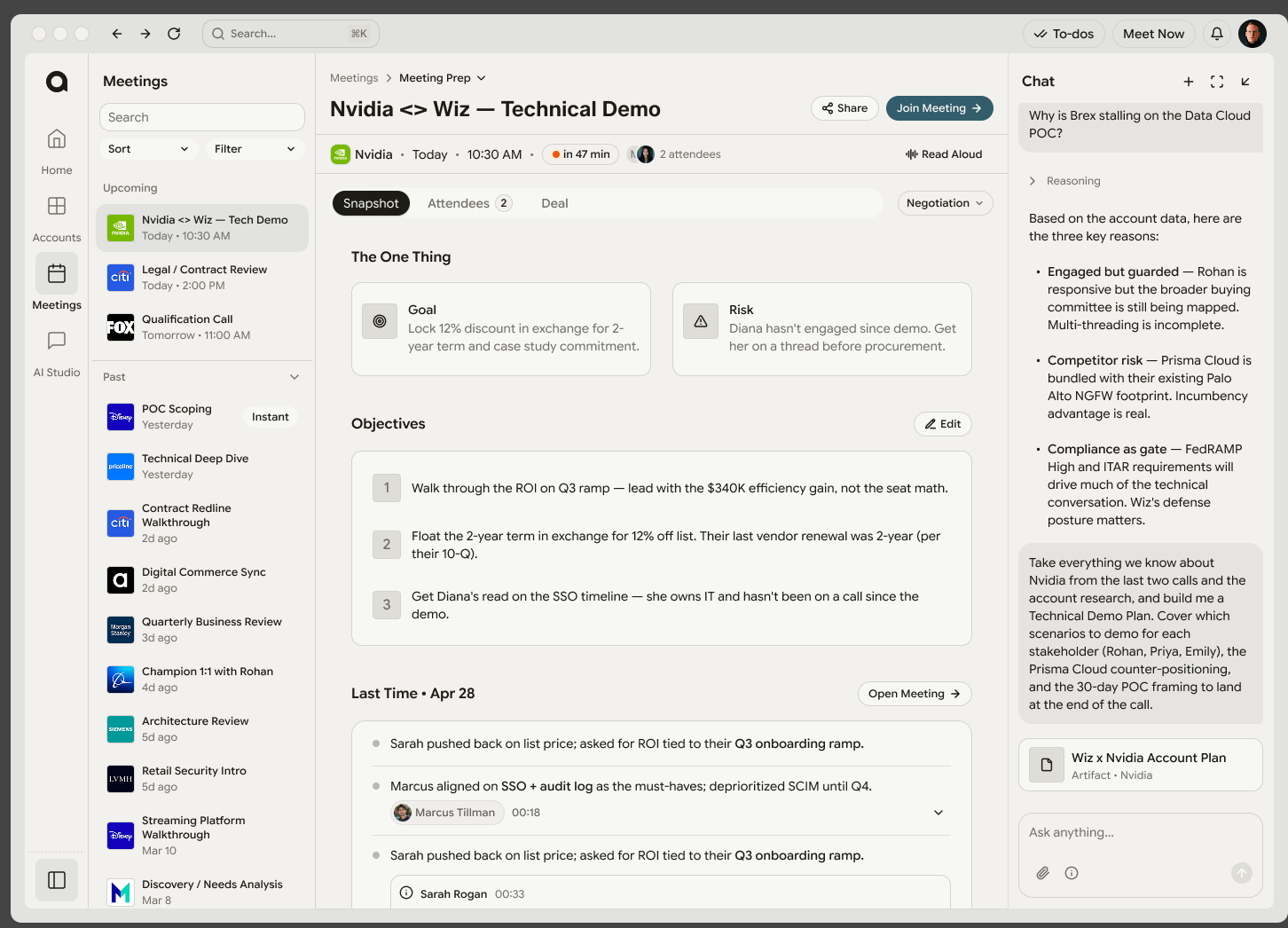This screenshot has height=928, width=1288.
Task: Expand chat to fullscreen
Action: (x=1217, y=82)
